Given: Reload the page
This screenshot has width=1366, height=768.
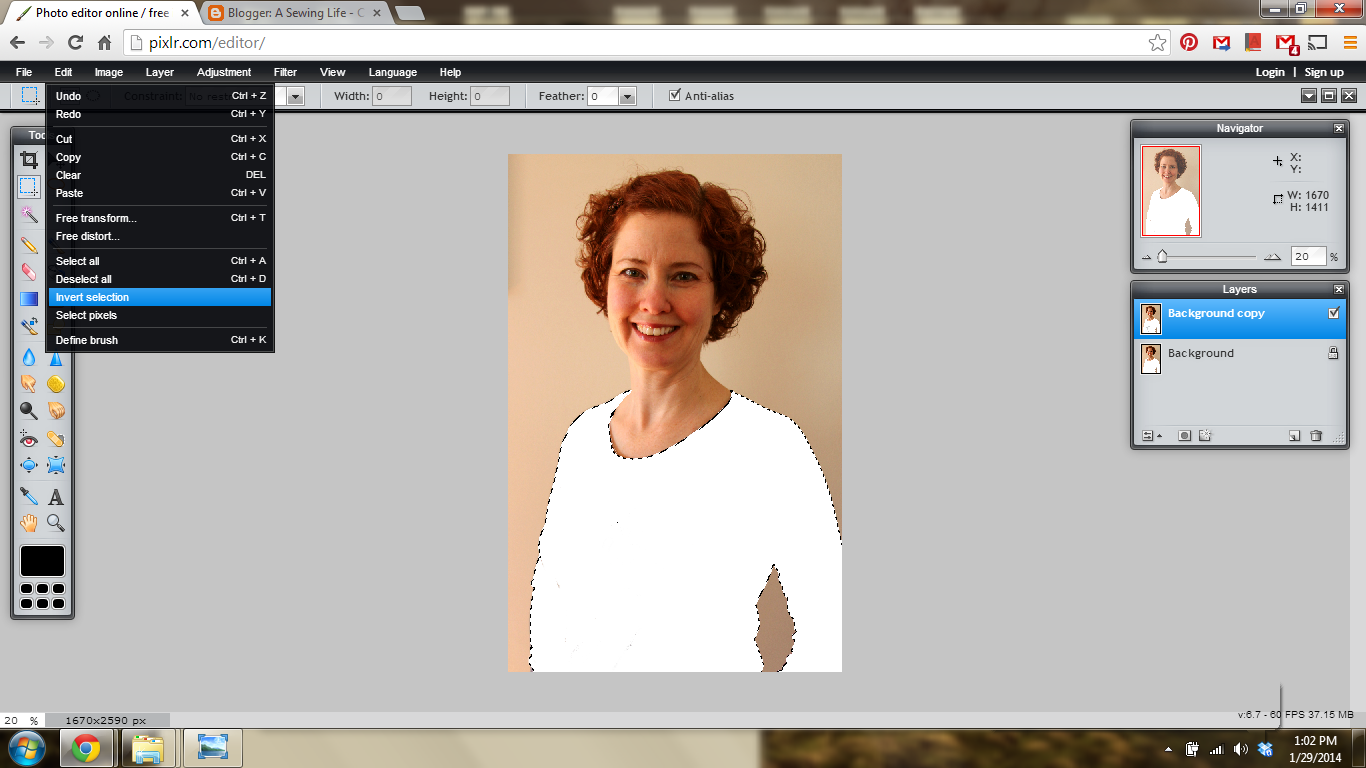Looking at the screenshot, I should [75, 42].
